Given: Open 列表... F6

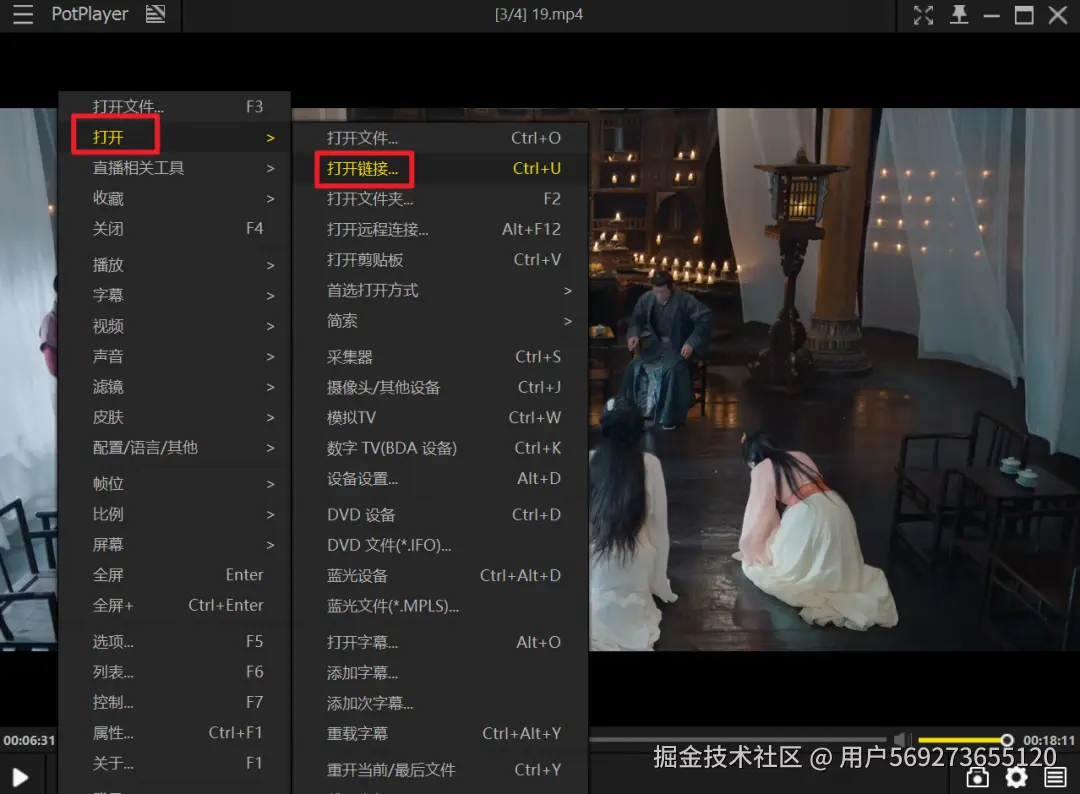Looking at the screenshot, I should (175, 672).
